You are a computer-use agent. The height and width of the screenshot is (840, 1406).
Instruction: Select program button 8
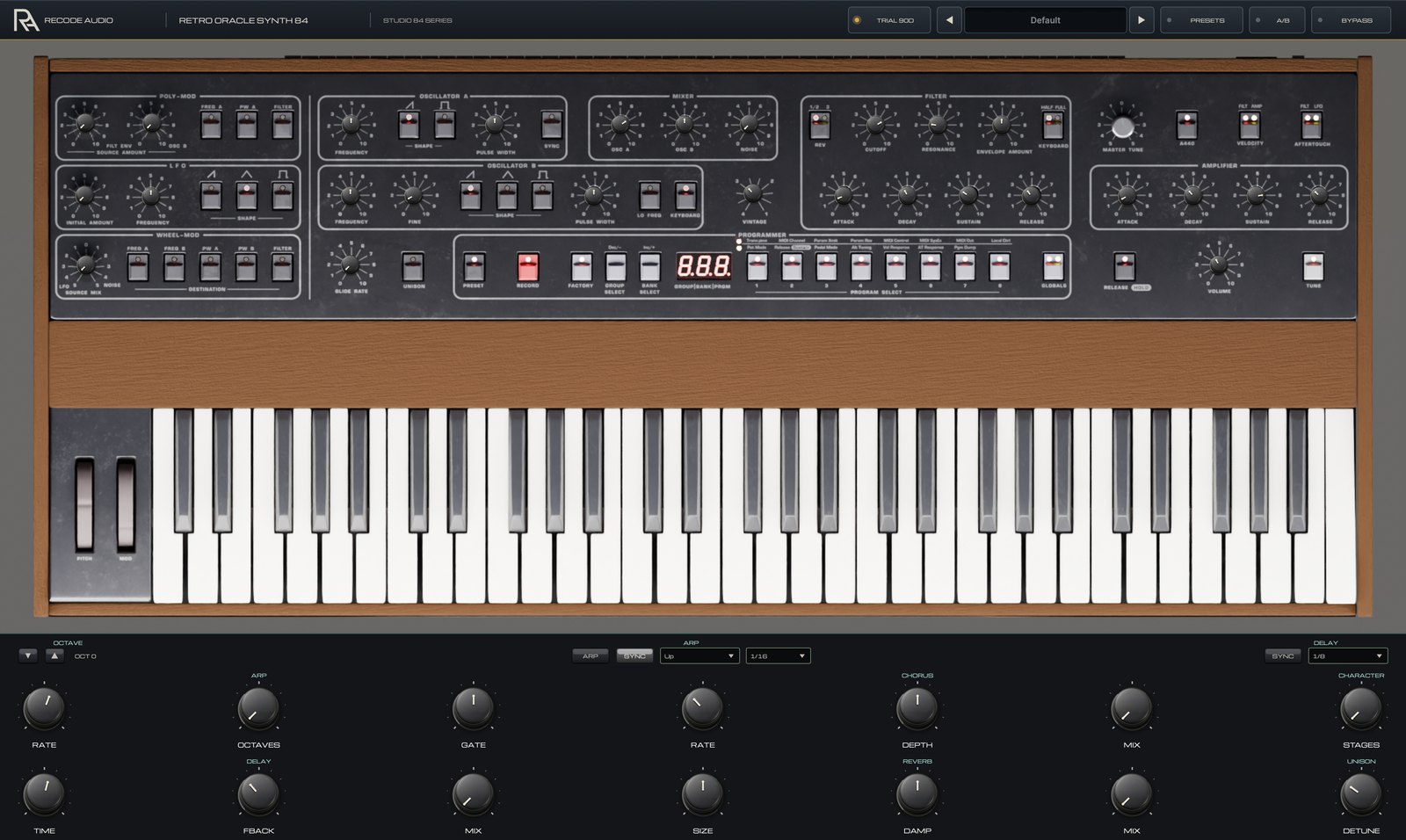[x=999, y=267]
